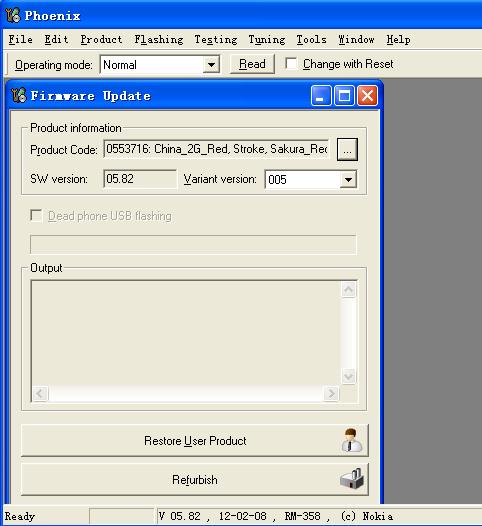Toggle Dead phone USB flashing checkbox

tap(36, 215)
